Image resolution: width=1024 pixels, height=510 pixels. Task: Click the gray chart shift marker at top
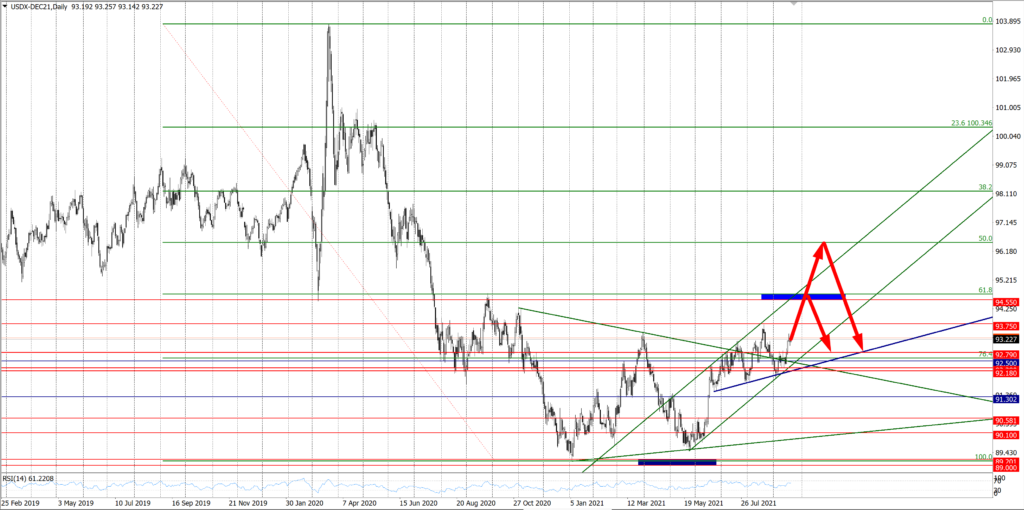pos(795,5)
